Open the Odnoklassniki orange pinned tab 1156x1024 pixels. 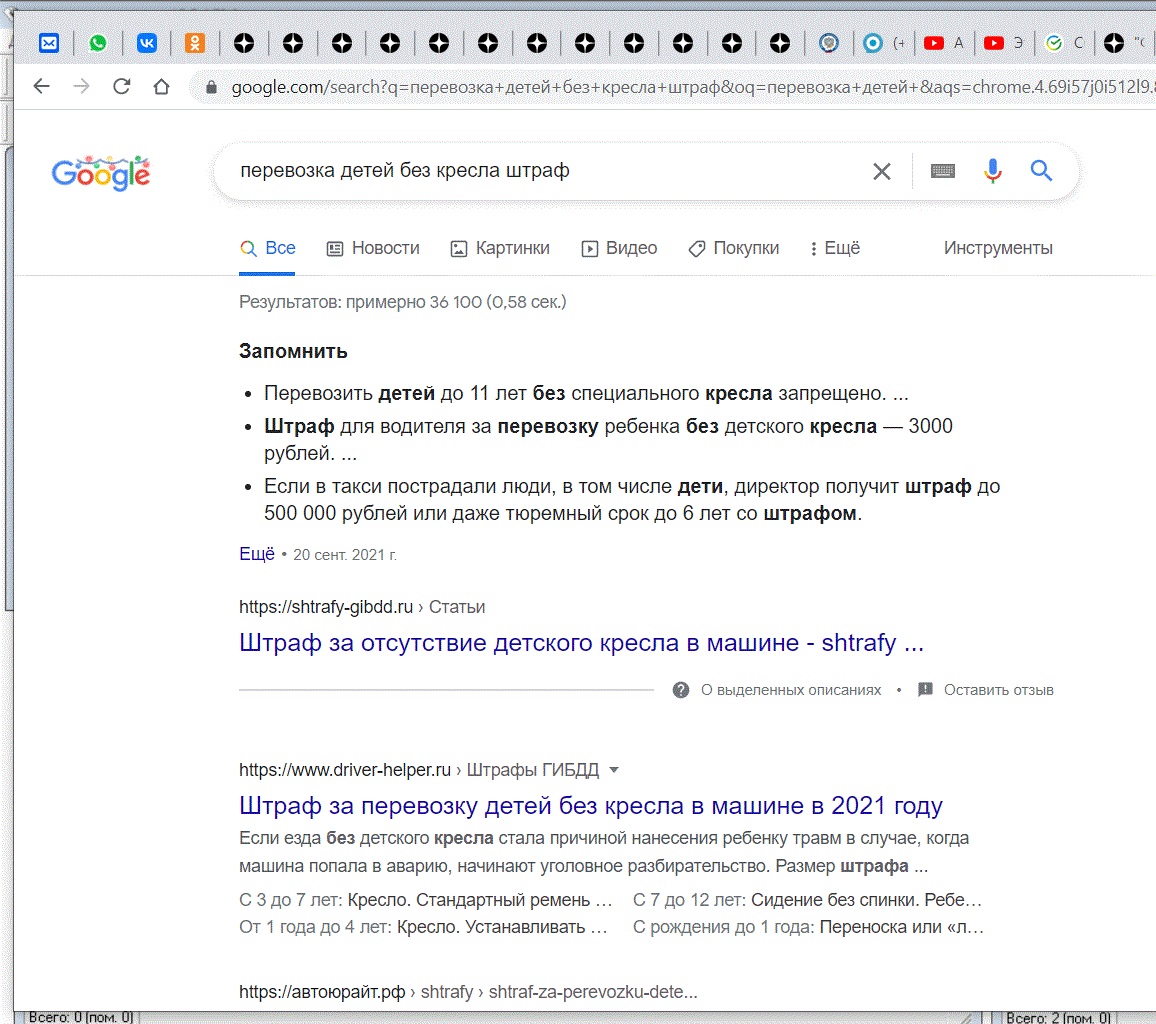(195, 43)
